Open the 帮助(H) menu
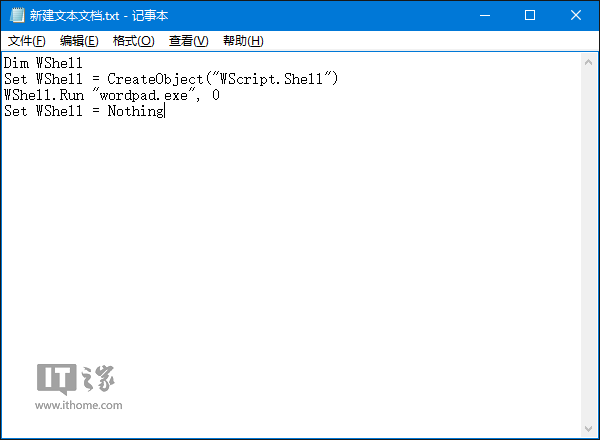This screenshot has width=600, height=440. click(x=243, y=41)
